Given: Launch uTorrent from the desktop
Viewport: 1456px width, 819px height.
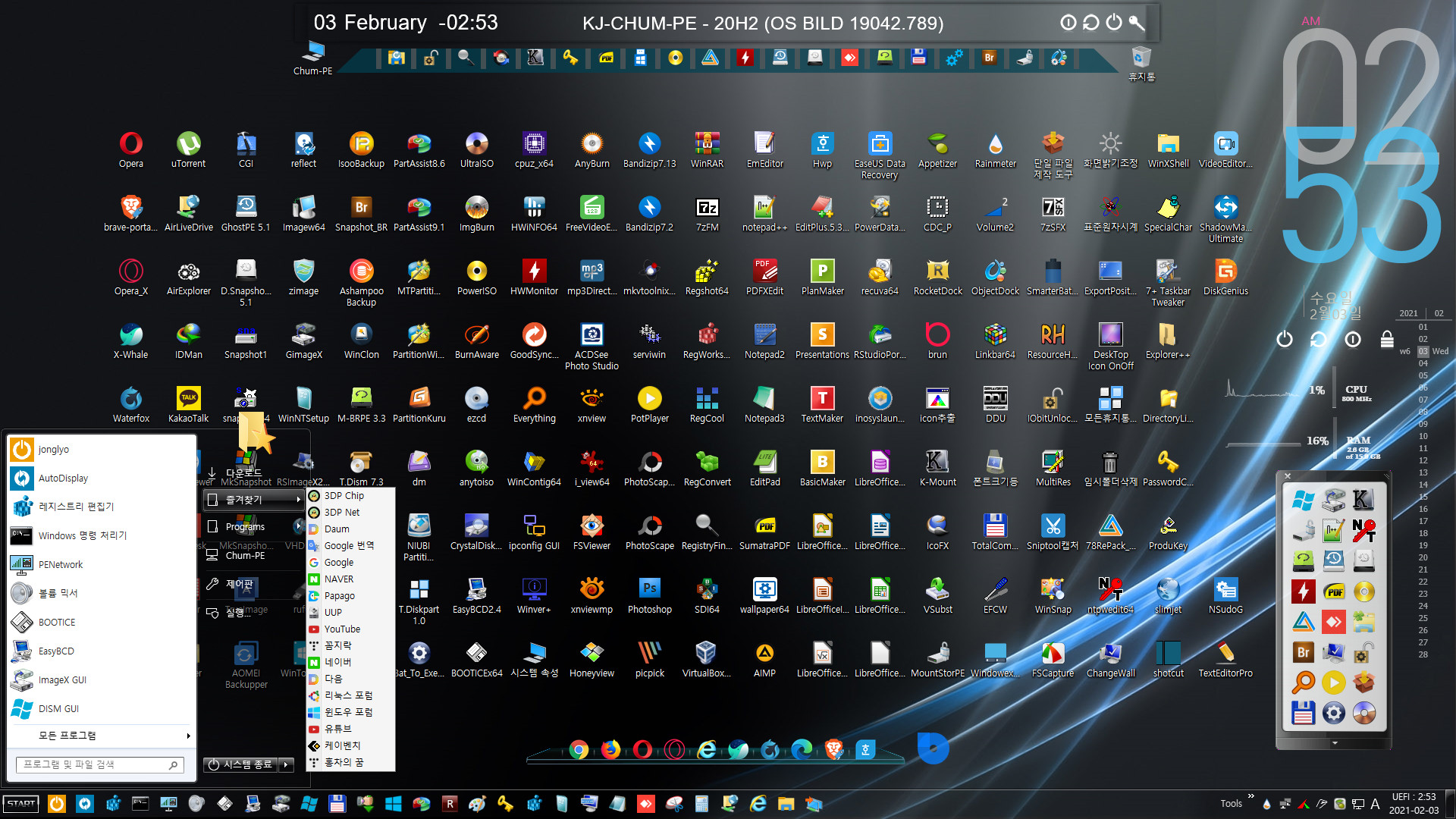Looking at the screenshot, I should [x=188, y=149].
